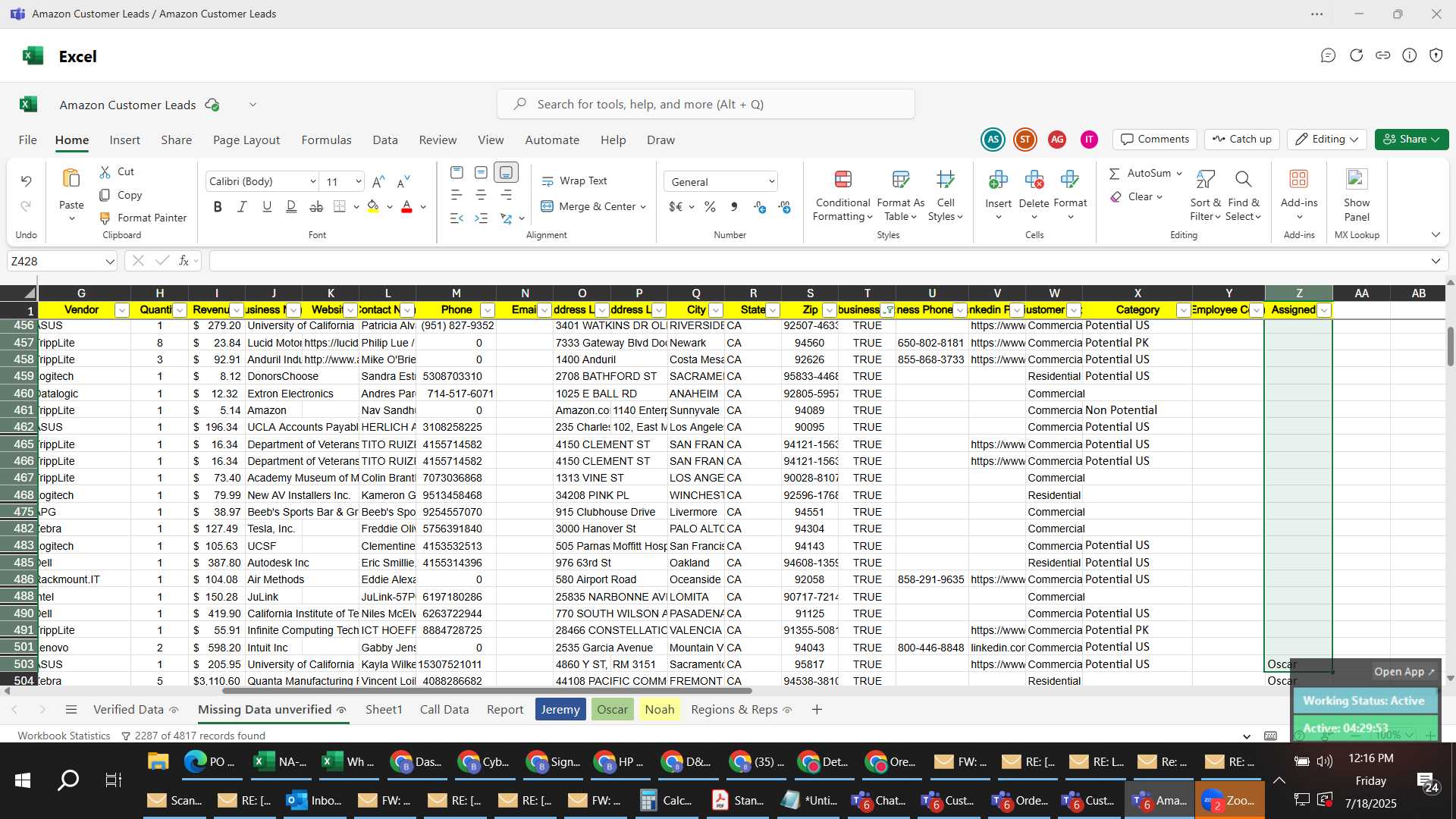Click the Copy button
This screenshot has height=819, width=1456.
point(121,195)
